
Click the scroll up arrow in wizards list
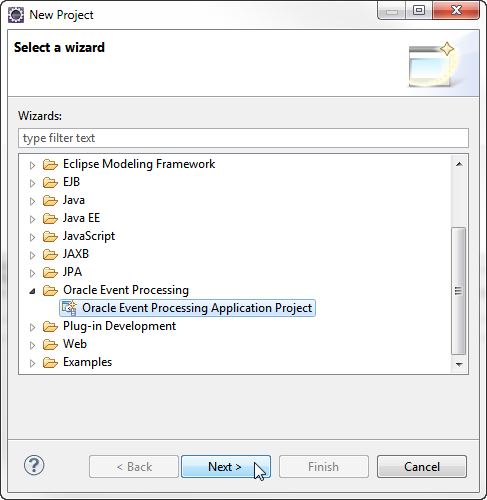point(459,164)
